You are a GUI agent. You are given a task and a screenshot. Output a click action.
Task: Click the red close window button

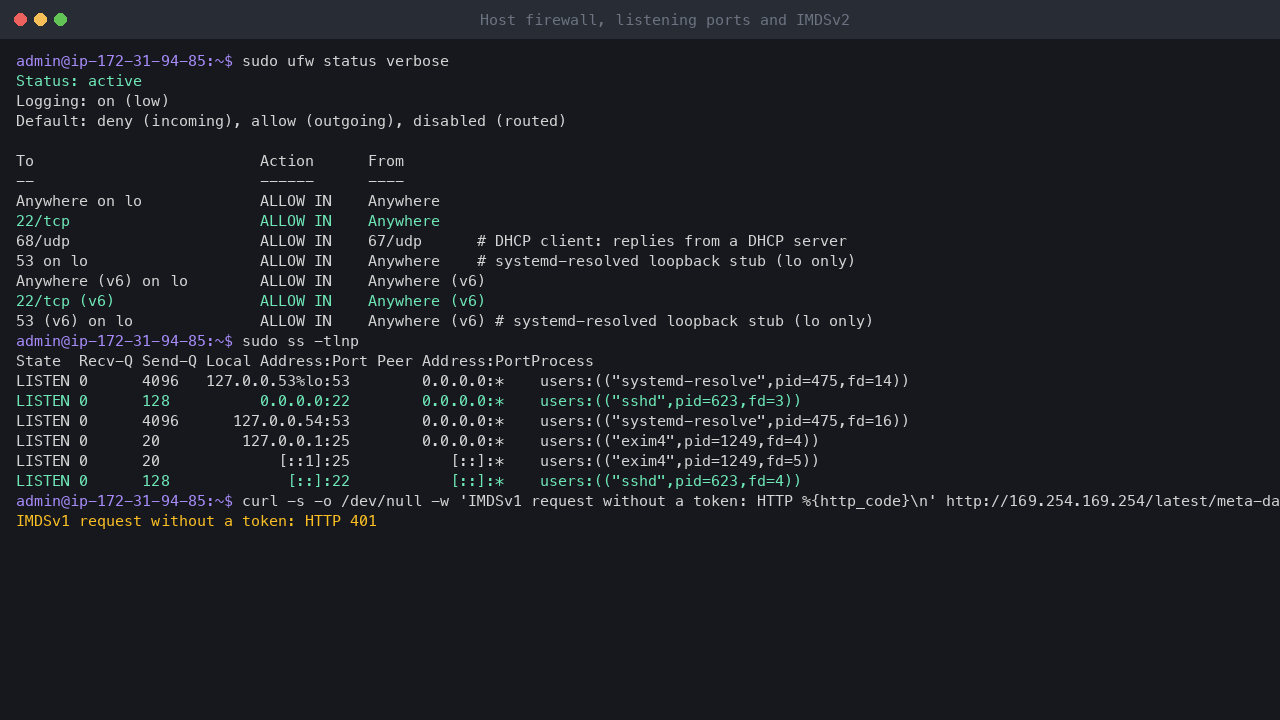pyautogui.click(x=20, y=20)
